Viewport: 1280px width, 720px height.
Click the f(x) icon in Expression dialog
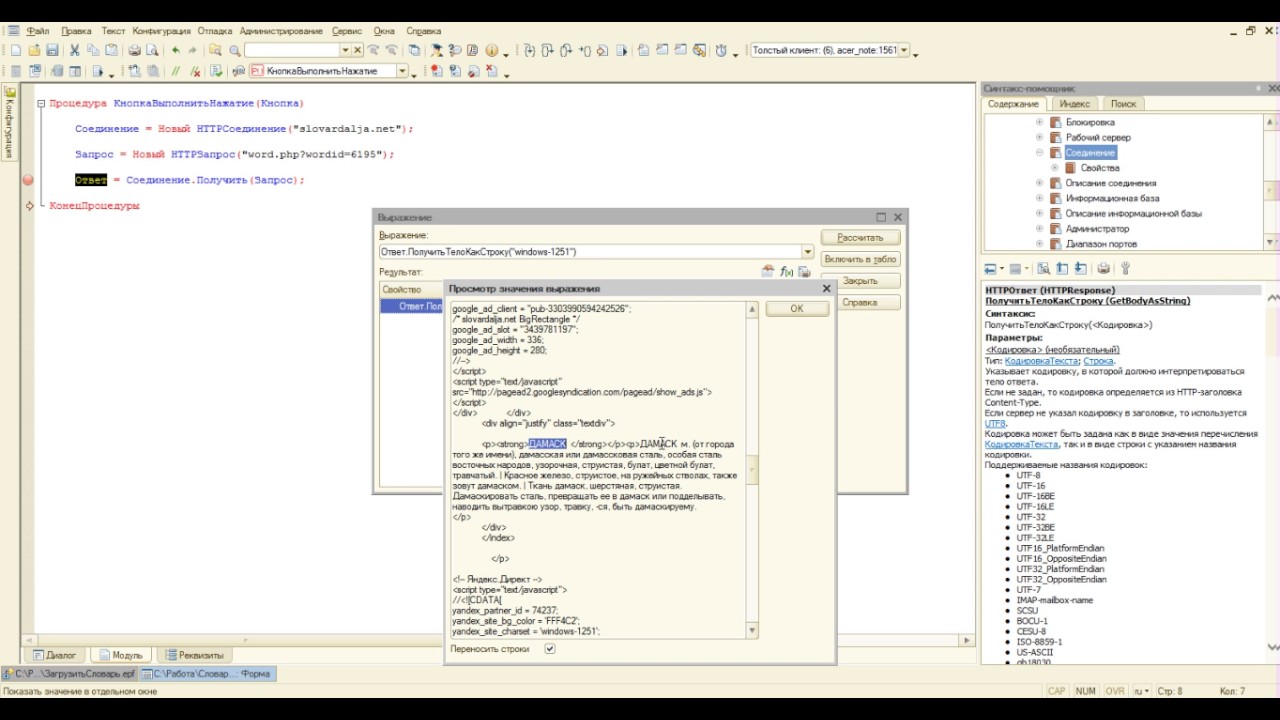[x=786, y=271]
